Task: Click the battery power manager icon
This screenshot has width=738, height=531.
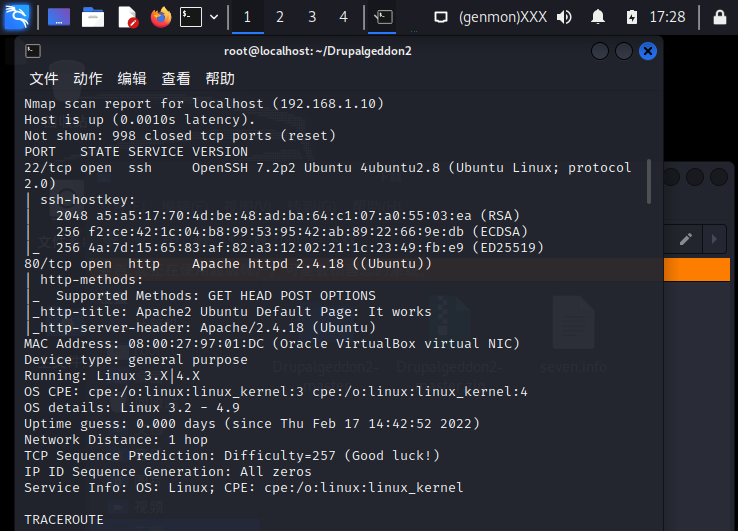Action: coord(632,17)
